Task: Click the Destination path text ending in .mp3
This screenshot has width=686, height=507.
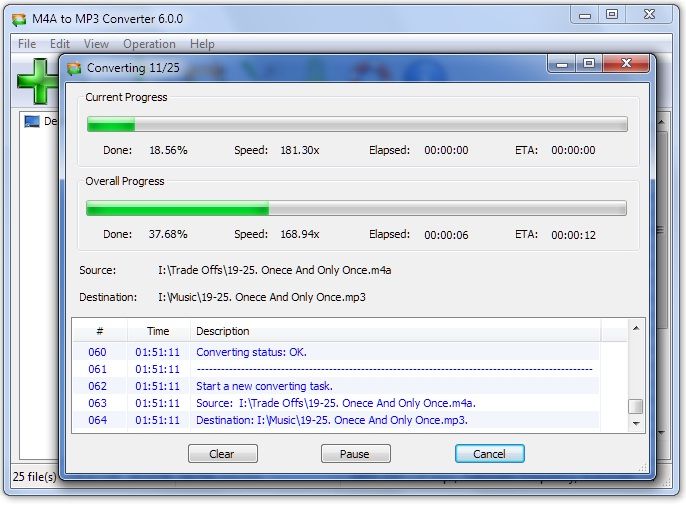Action: pyautogui.click(x=262, y=297)
